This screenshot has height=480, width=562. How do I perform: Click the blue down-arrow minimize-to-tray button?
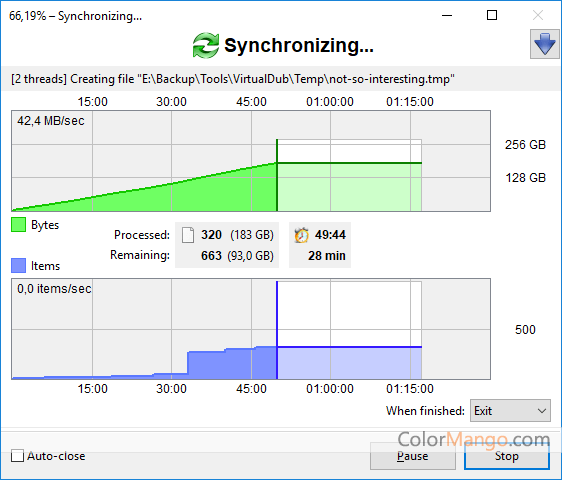coord(544,44)
